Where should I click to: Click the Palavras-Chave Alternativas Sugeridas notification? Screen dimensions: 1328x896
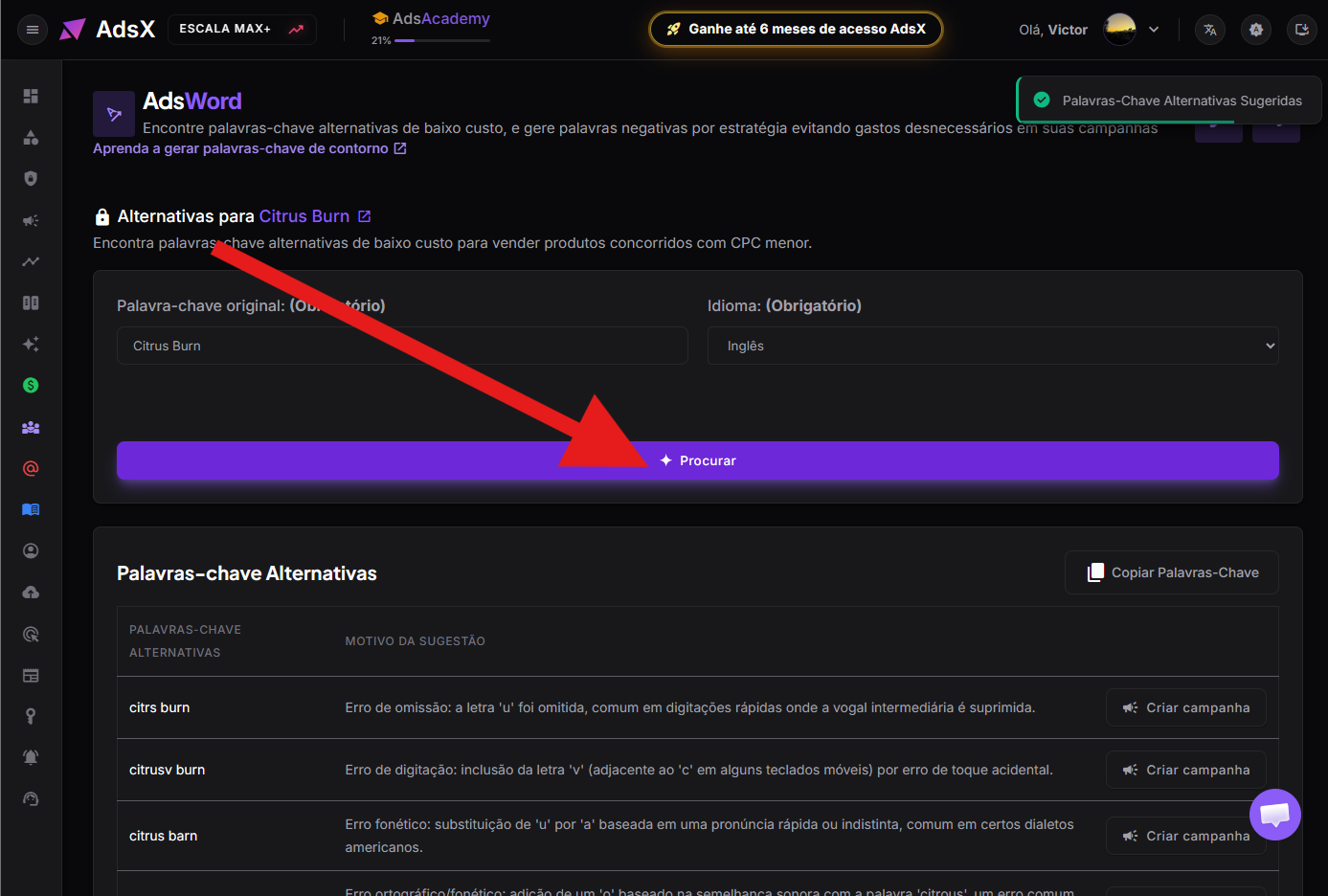pos(1169,100)
